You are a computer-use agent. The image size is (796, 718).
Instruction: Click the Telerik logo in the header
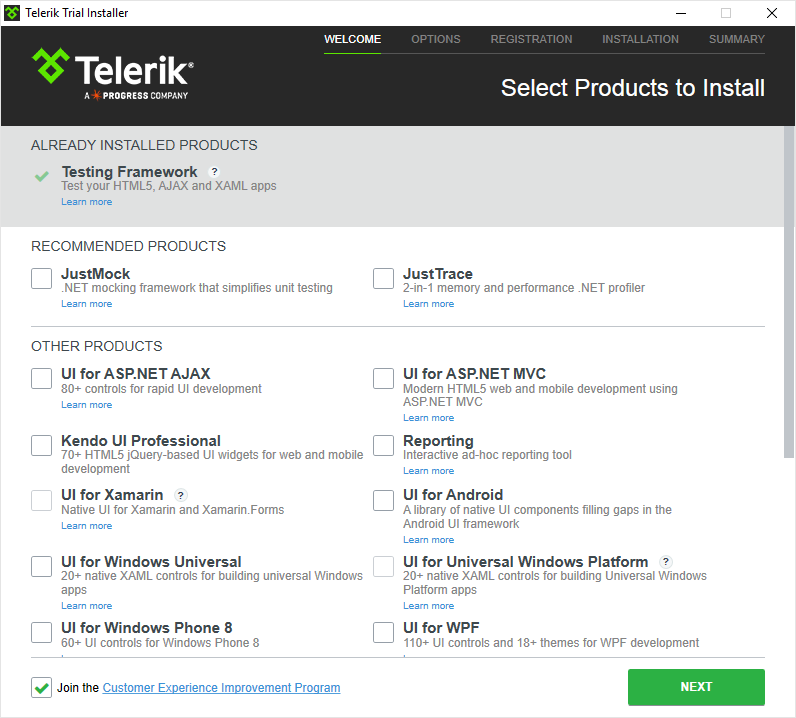[113, 74]
